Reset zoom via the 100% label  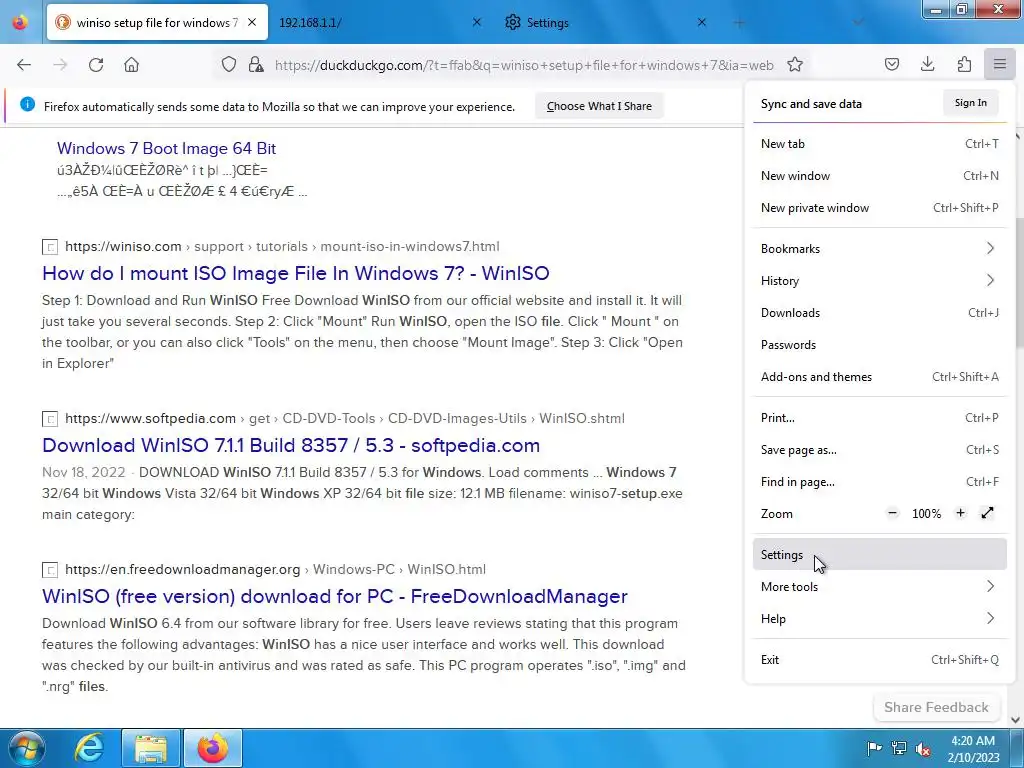pyautogui.click(x=926, y=514)
